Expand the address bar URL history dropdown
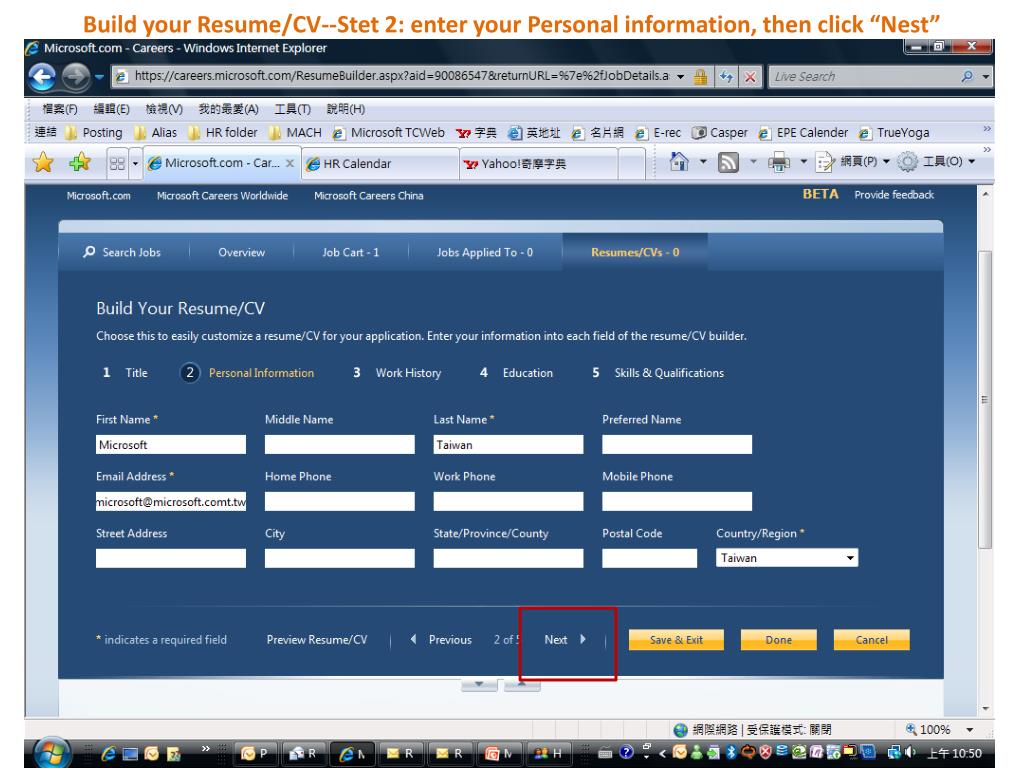Viewport: 1024px width, 768px height. click(680, 76)
